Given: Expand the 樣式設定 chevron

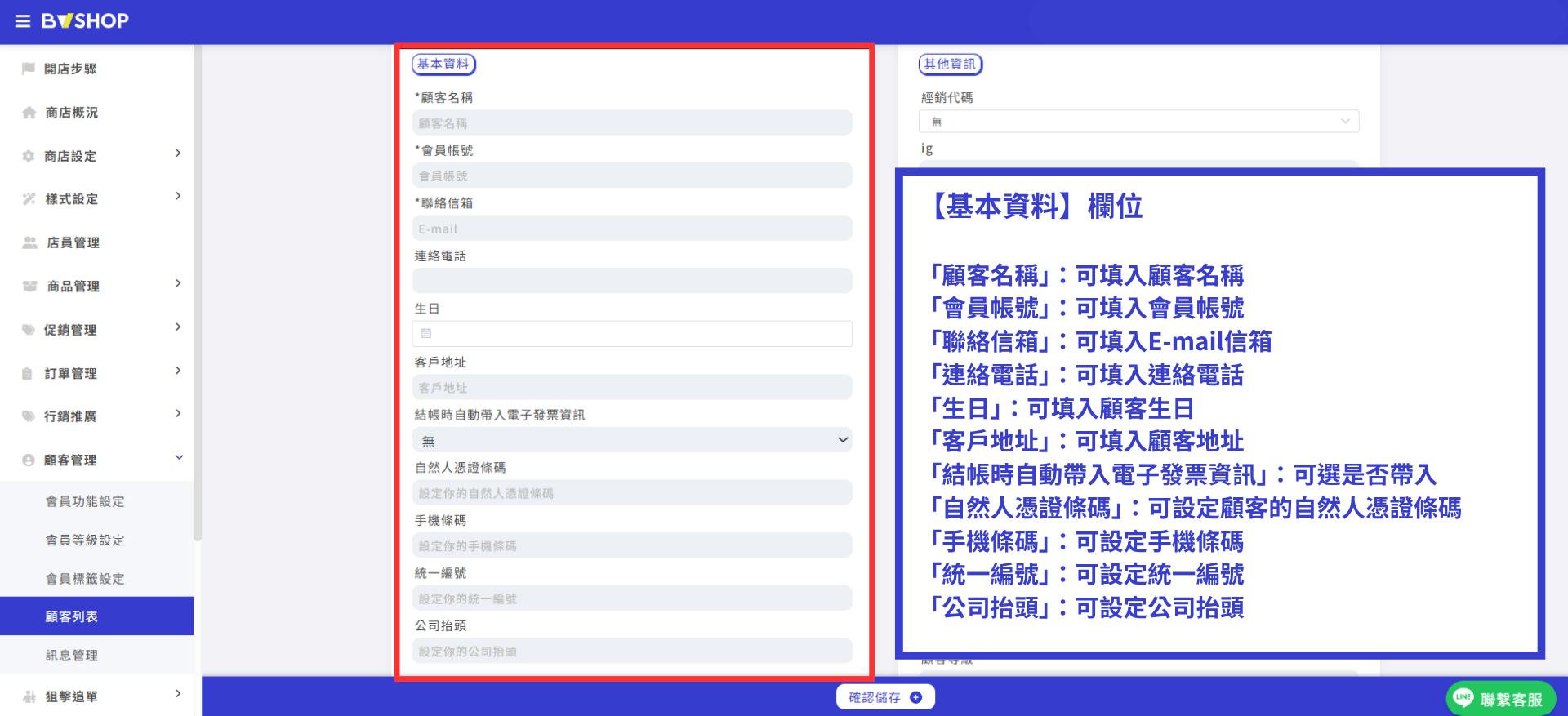Looking at the screenshot, I should [x=178, y=196].
